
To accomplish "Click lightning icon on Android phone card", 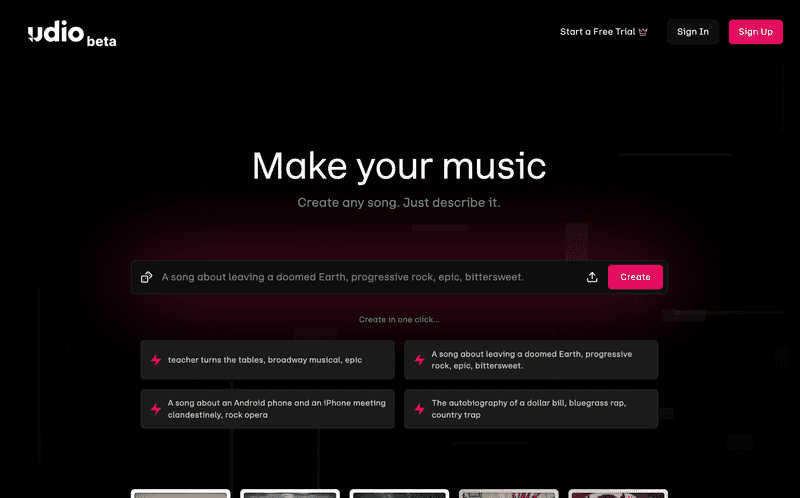I will pyautogui.click(x=156, y=409).
